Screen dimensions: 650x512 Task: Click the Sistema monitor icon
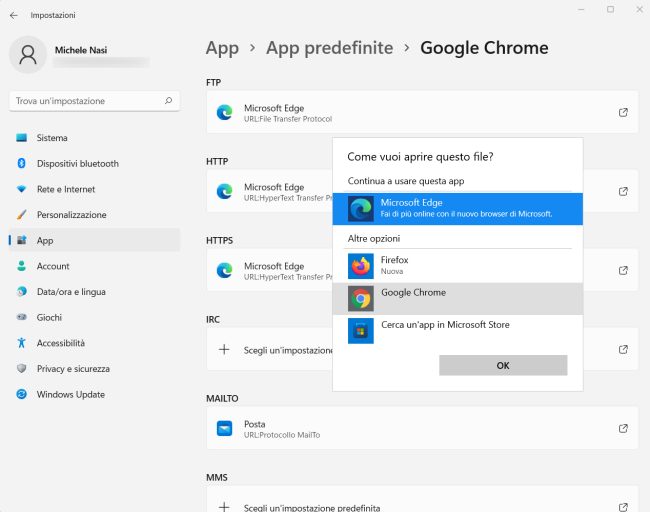22,138
